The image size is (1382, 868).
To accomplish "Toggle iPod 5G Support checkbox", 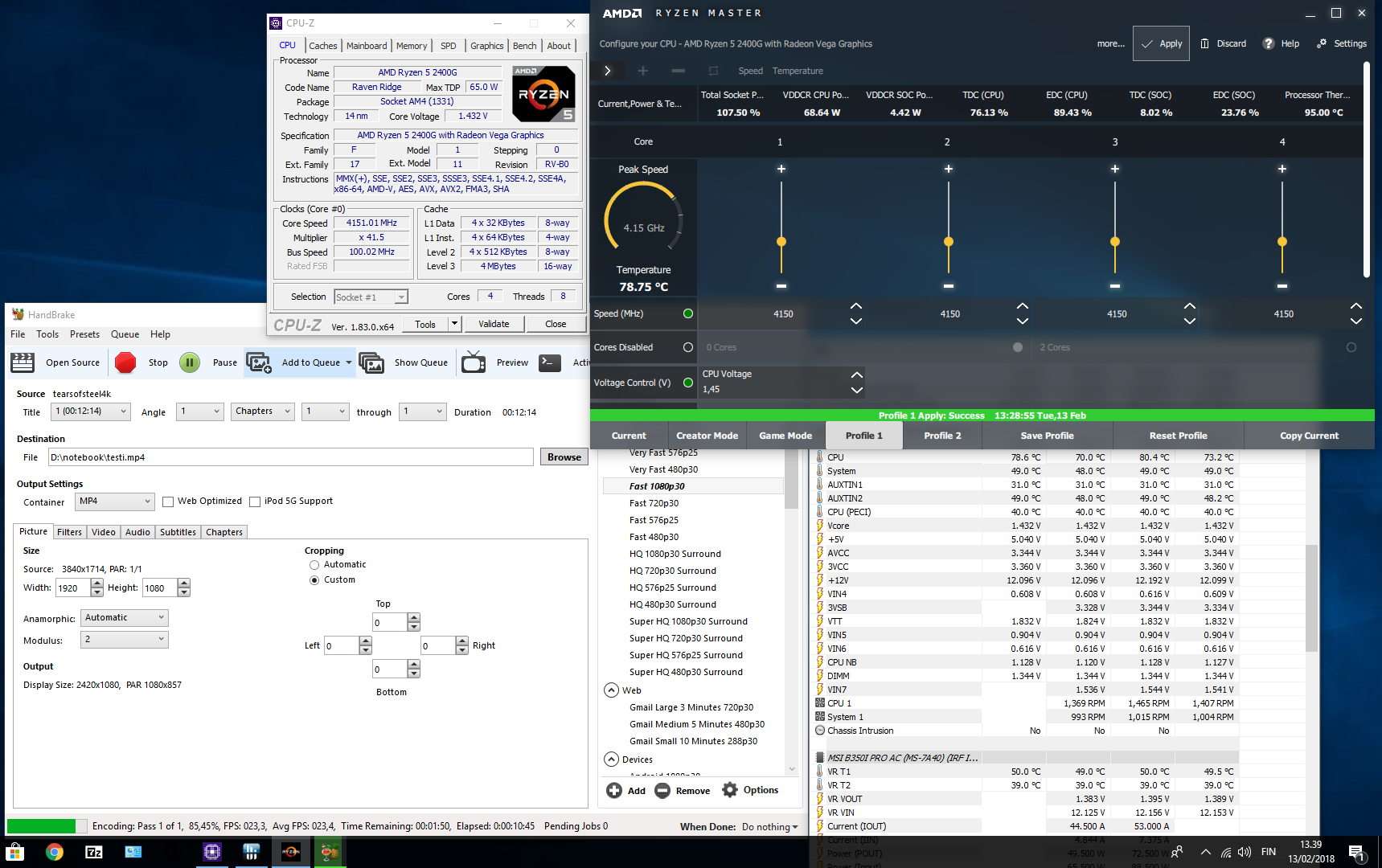I will pos(255,502).
